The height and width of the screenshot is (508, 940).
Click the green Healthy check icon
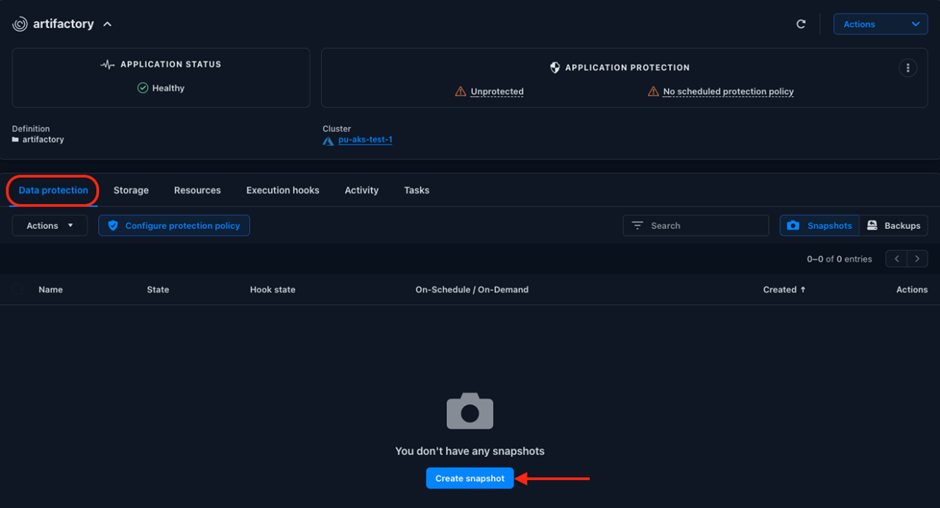coord(143,88)
